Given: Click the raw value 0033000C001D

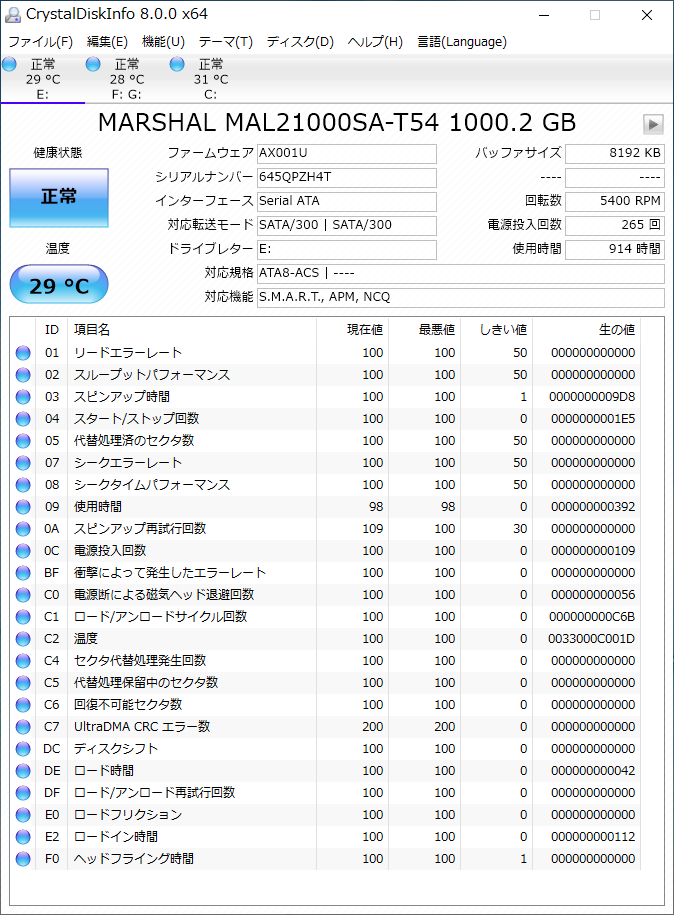Looking at the screenshot, I should (x=591, y=639).
